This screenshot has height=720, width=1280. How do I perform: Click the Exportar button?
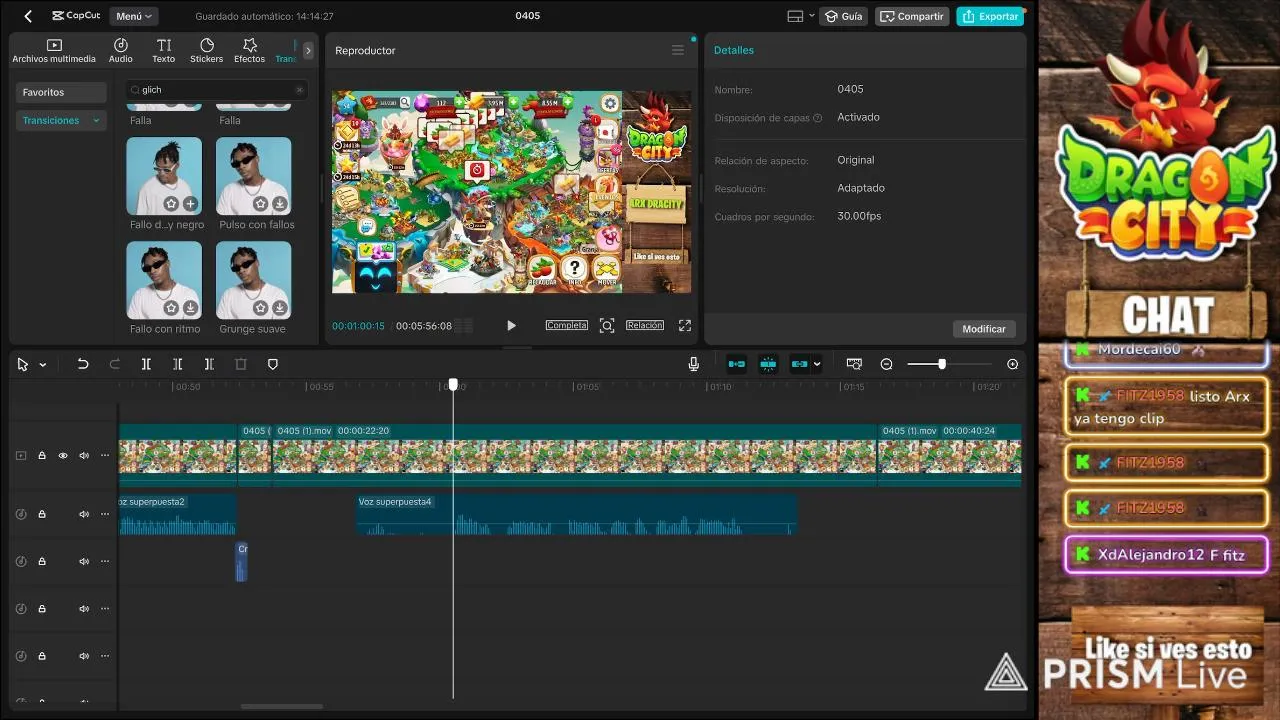tap(989, 16)
